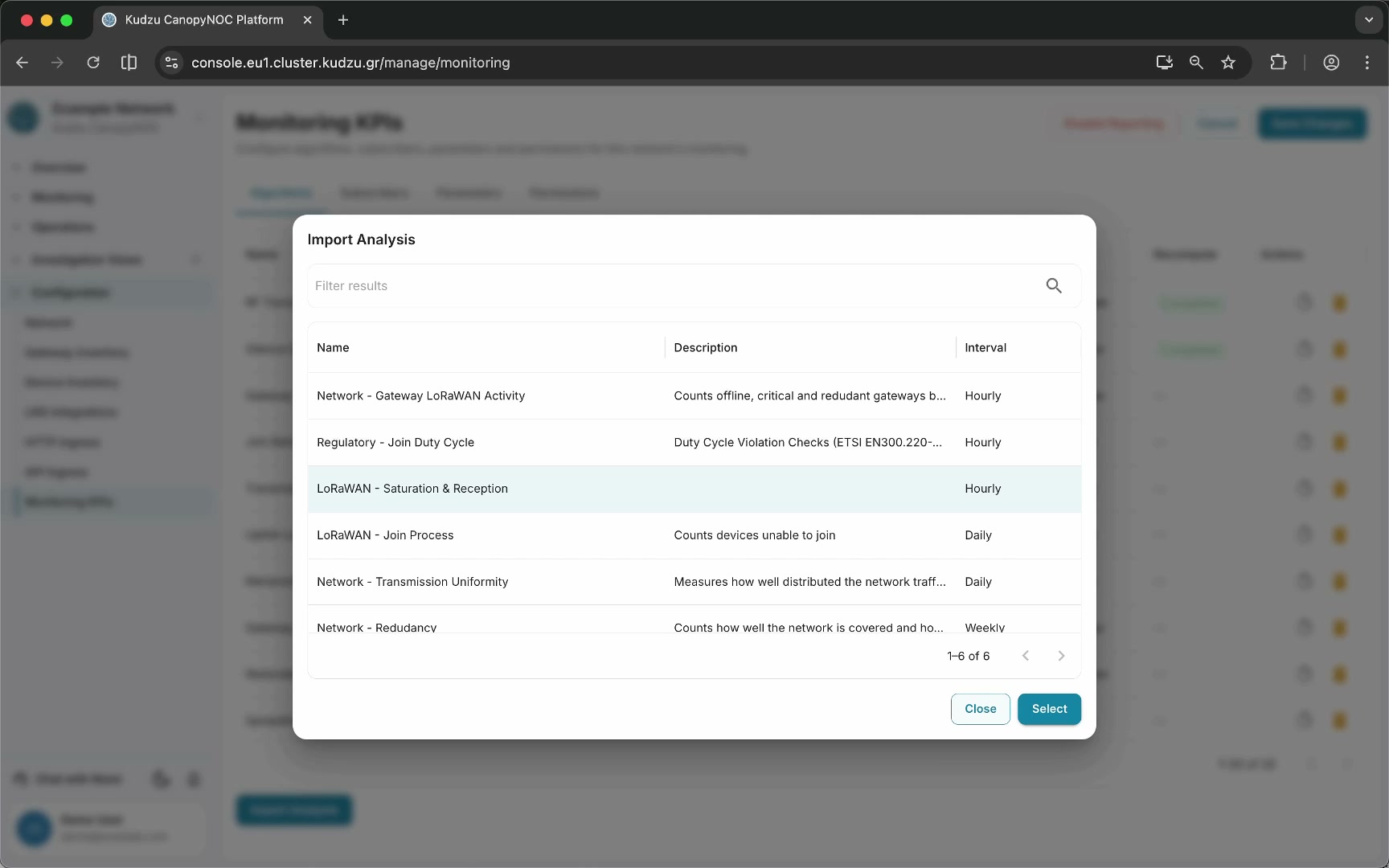The width and height of the screenshot is (1389, 868).
Task: Click 'Counts devices unable to join' description
Action: click(754, 535)
